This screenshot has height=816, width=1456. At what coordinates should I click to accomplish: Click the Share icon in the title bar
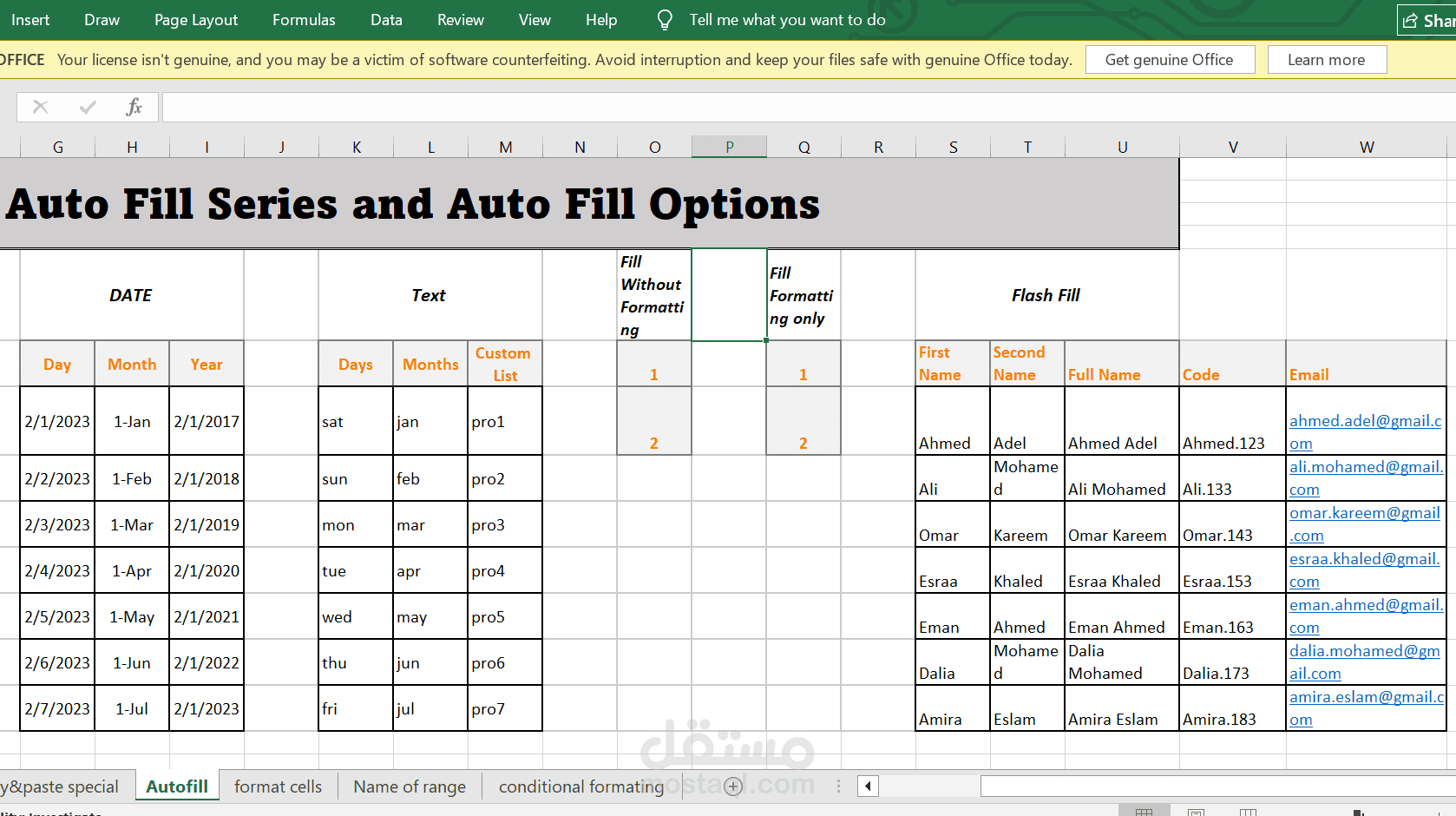(1410, 20)
